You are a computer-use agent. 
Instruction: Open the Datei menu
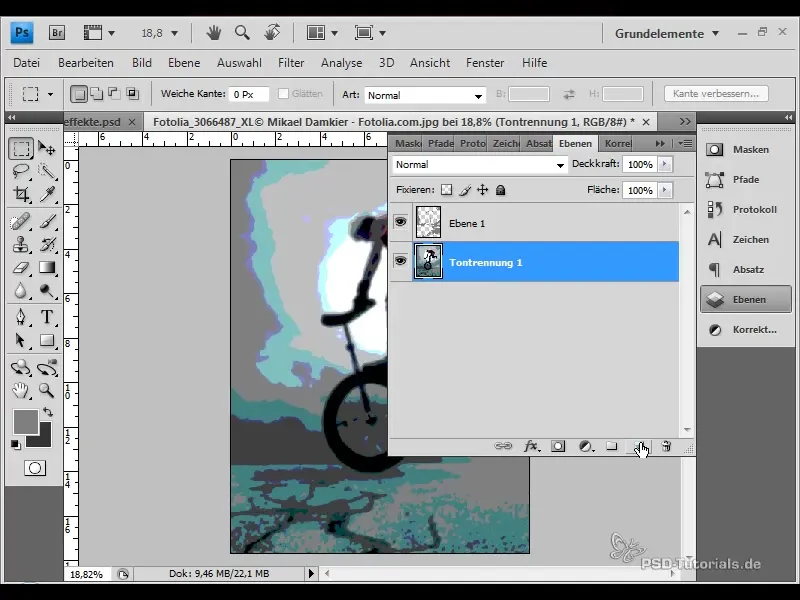(27, 63)
